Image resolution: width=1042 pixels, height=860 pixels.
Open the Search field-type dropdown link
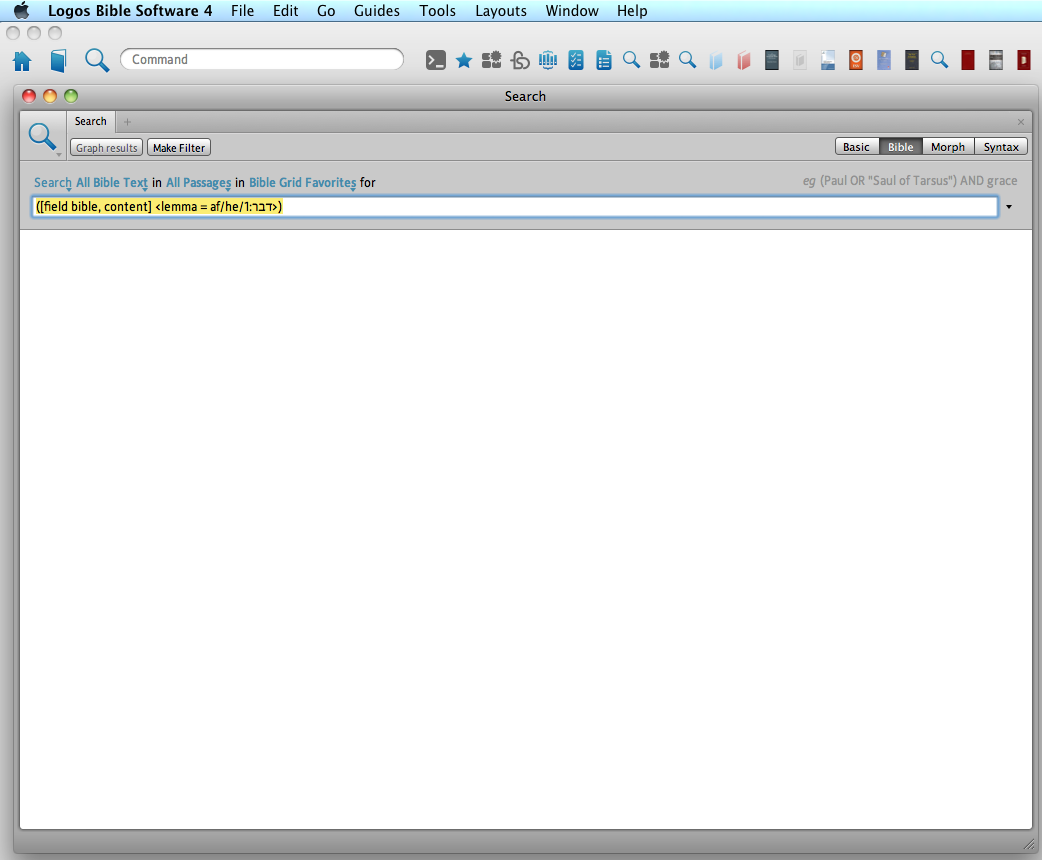pos(52,183)
